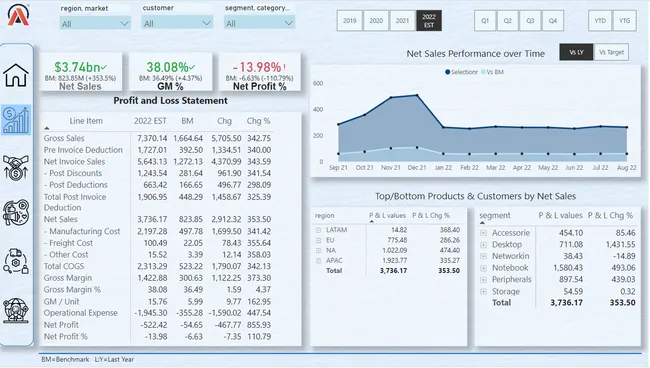Open the supply chain sidebar icon
650x368 pixels.
[16, 261]
